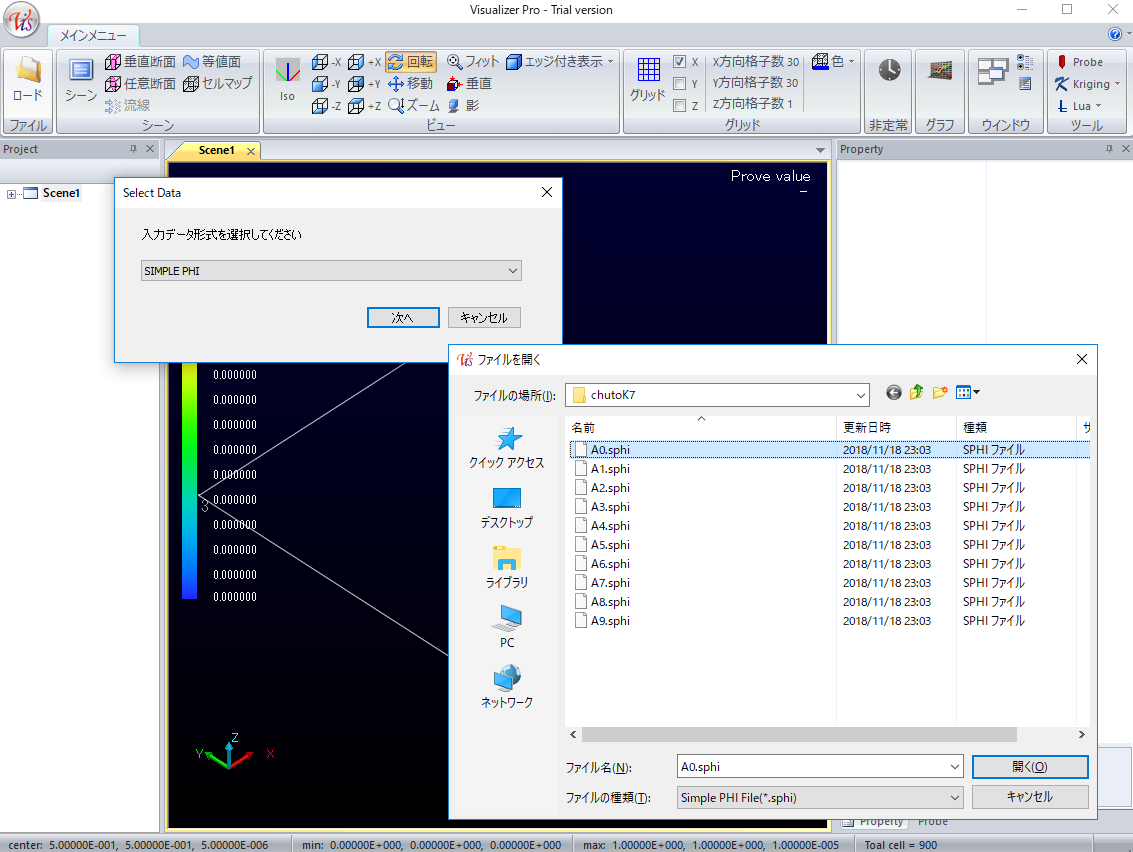Enable the Y grid direction checkbox
The image size is (1133, 852).
coord(680,84)
